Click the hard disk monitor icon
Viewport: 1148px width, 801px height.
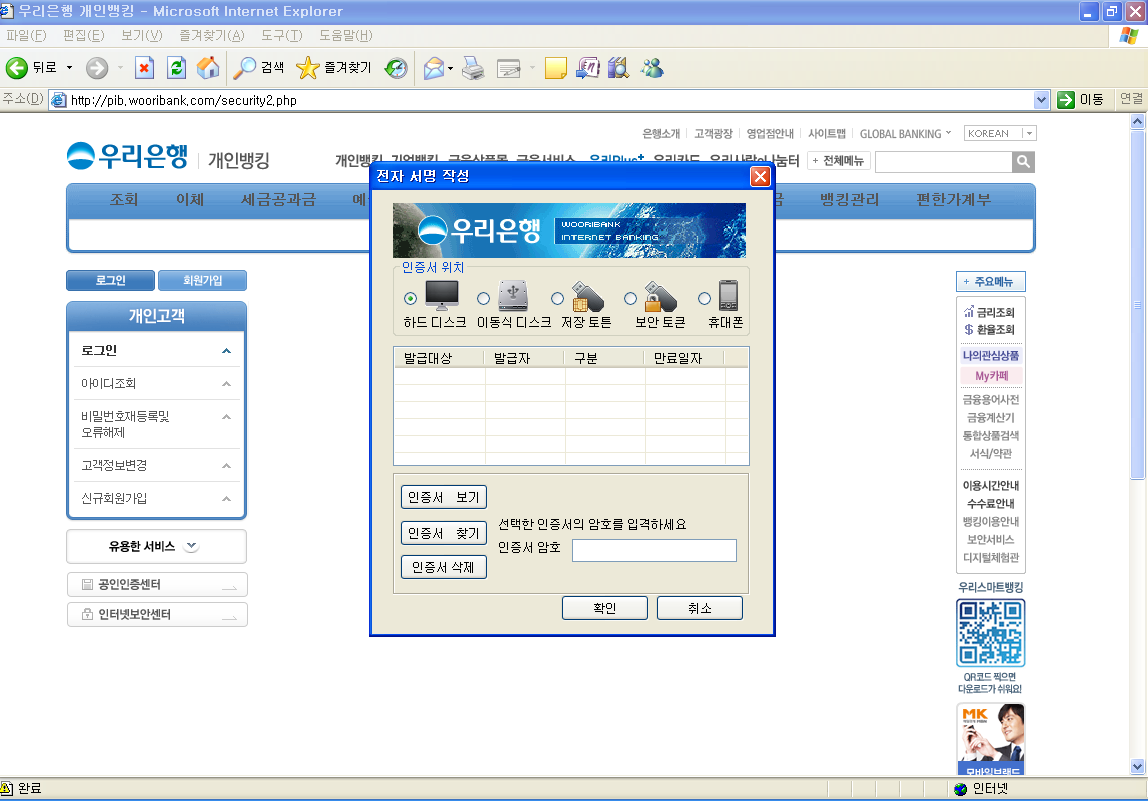(x=442, y=295)
